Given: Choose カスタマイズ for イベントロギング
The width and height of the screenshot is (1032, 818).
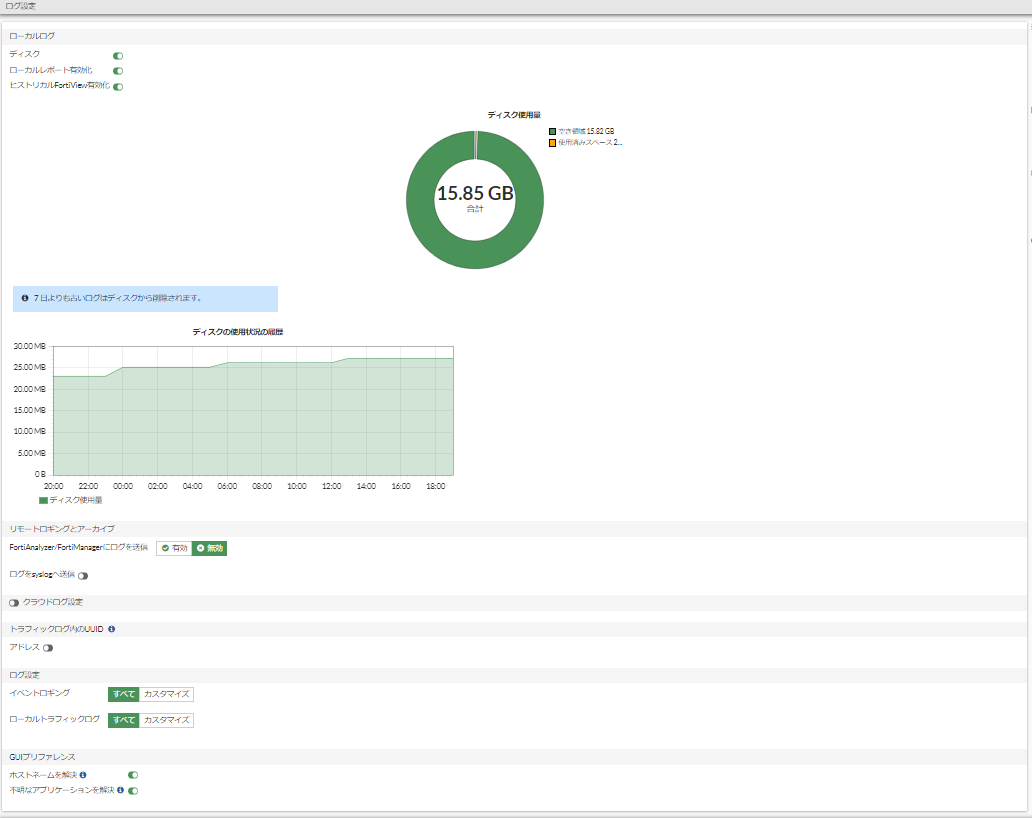Looking at the screenshot, I should point(167,694).
